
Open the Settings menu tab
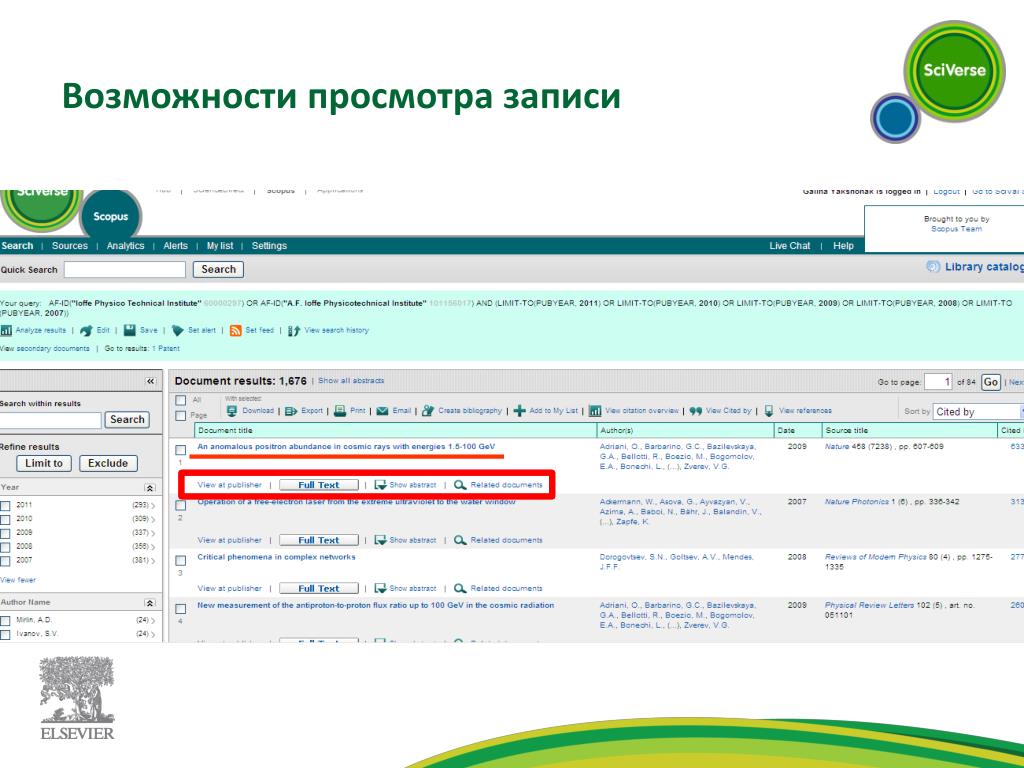click(269, 246)
